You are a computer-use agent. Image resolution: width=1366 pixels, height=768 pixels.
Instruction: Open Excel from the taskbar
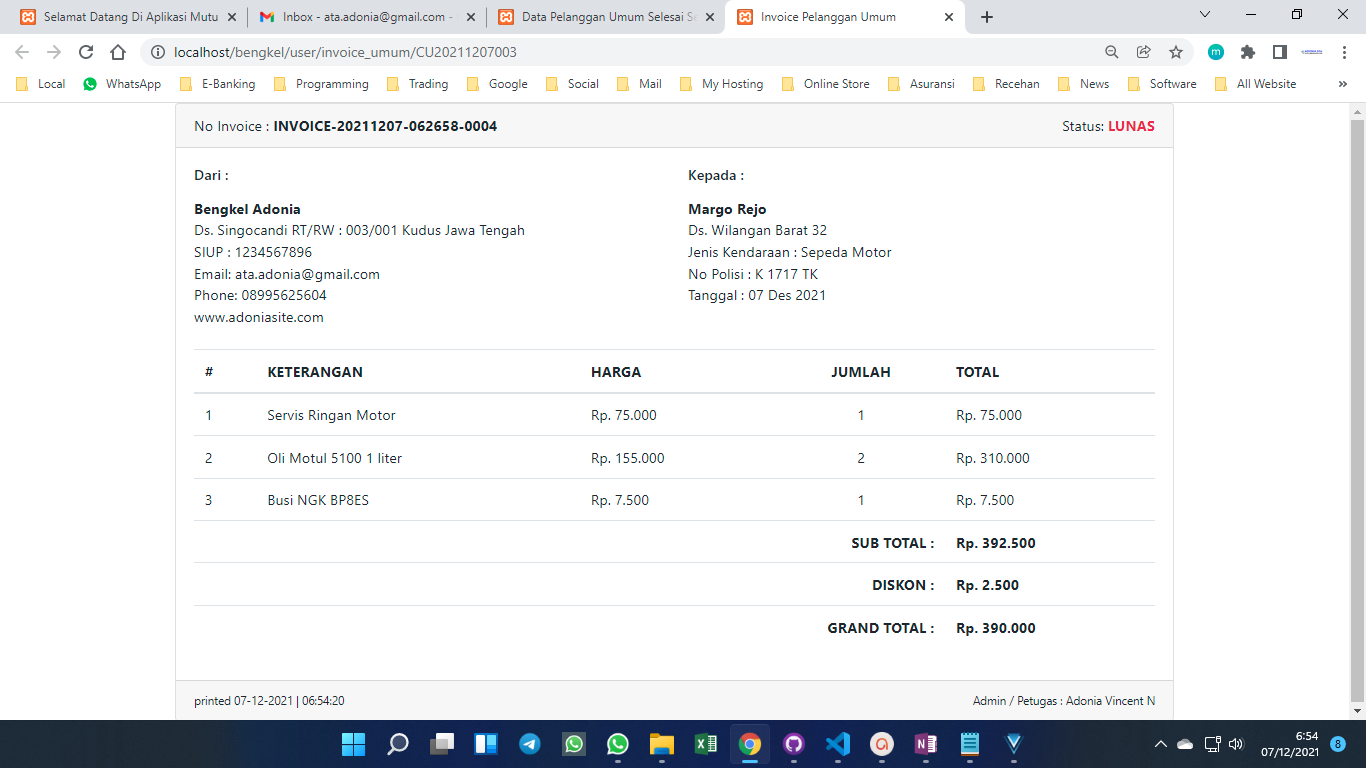[x=706, y=744]
